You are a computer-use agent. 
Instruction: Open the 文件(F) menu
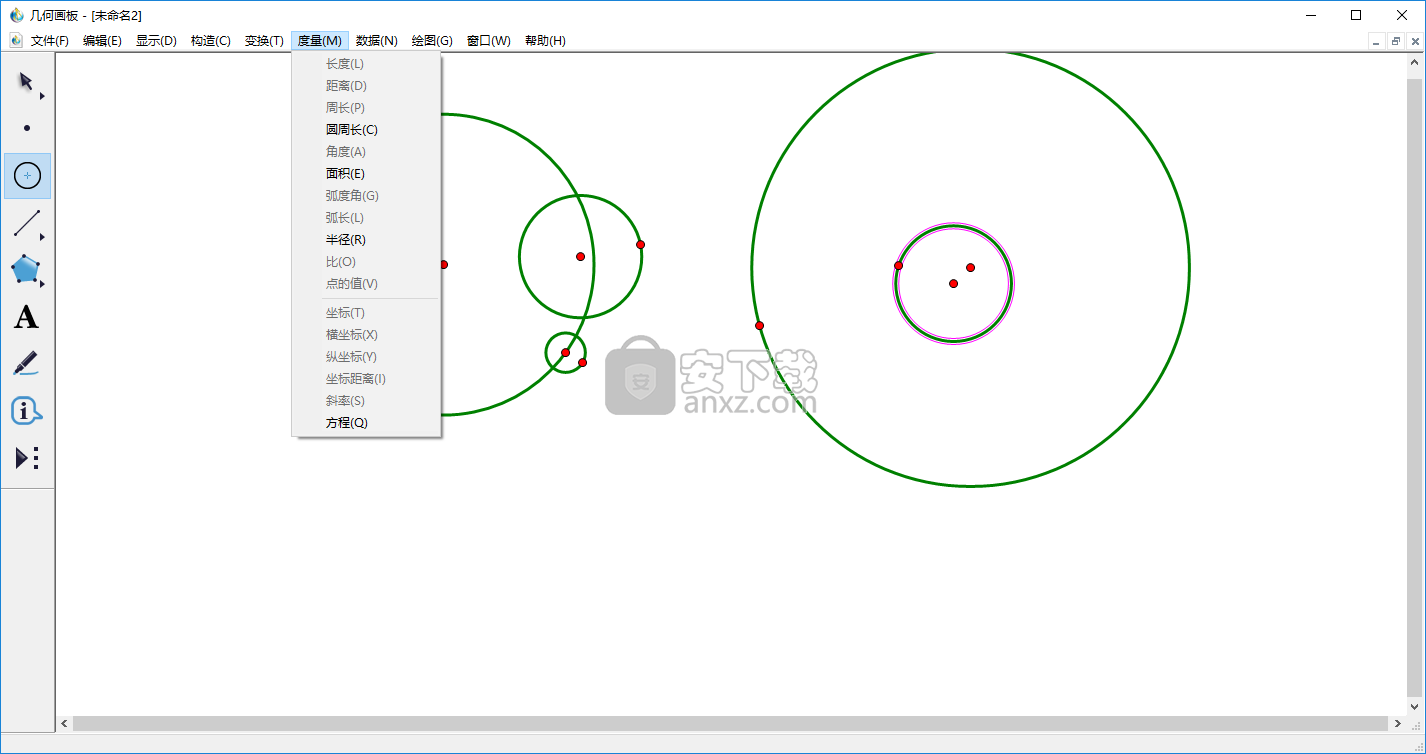50,41
